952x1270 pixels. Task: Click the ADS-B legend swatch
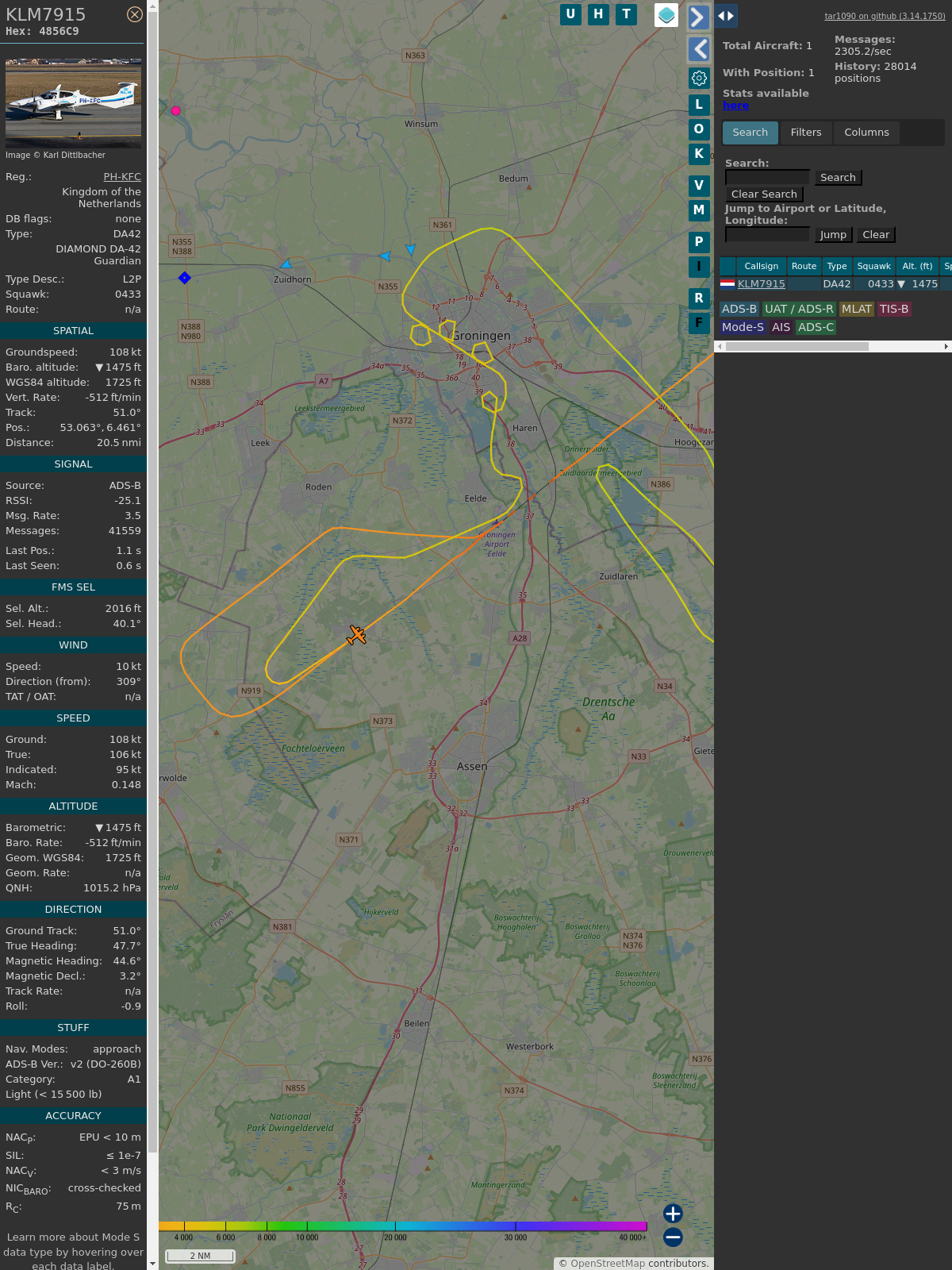(739, 310)
